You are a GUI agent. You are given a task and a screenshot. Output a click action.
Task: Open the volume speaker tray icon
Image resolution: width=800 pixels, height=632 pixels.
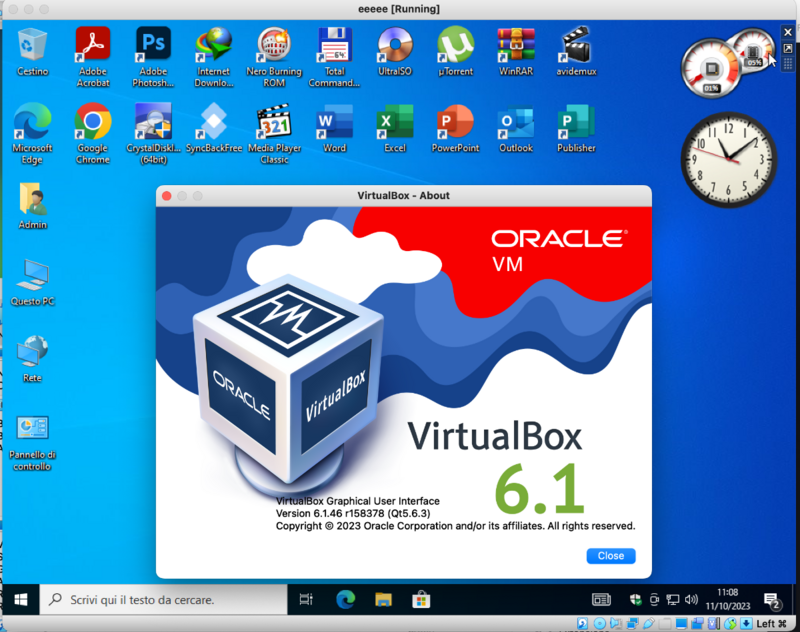coord(691,599)
